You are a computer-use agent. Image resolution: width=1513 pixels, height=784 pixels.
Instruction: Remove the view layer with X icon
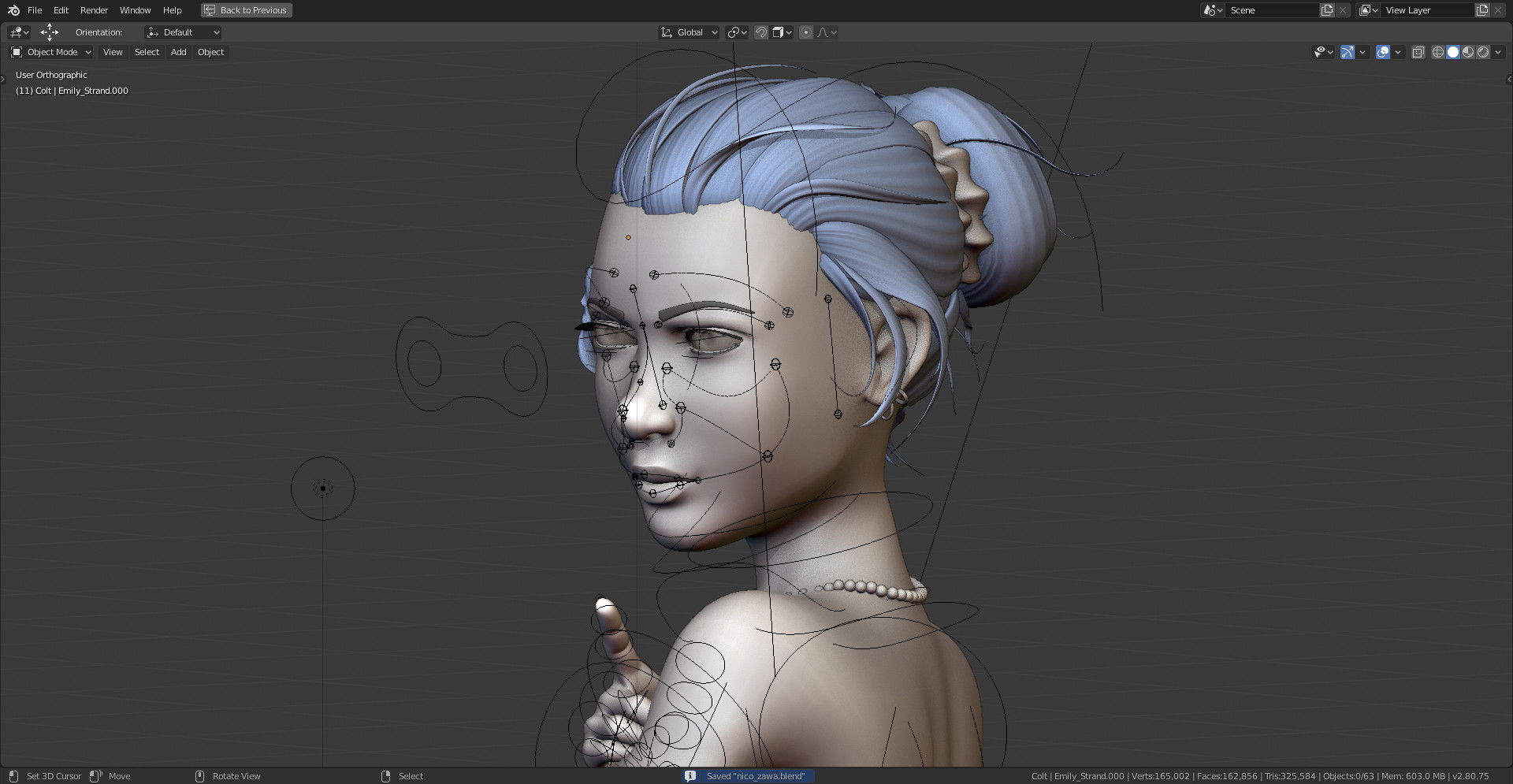click(1498, 10)
